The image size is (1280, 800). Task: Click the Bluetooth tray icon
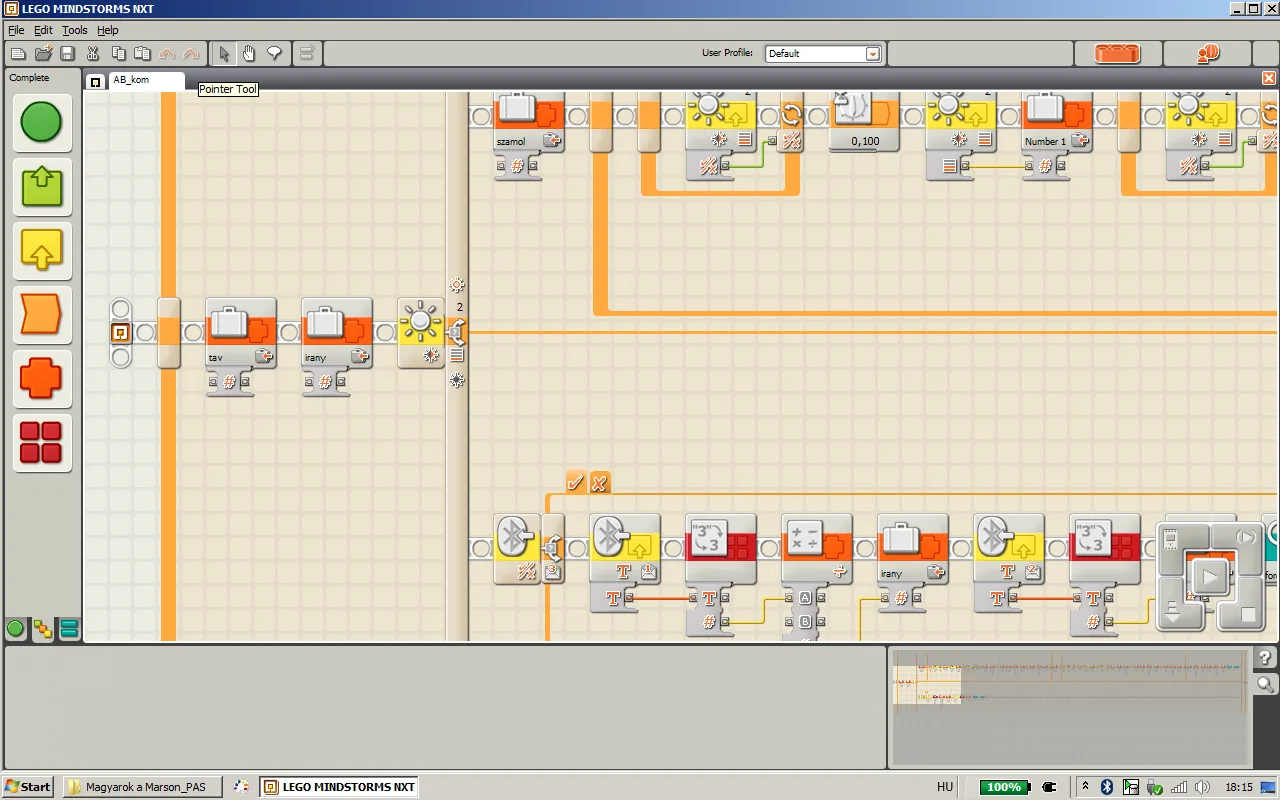(x=1107, y=787)
